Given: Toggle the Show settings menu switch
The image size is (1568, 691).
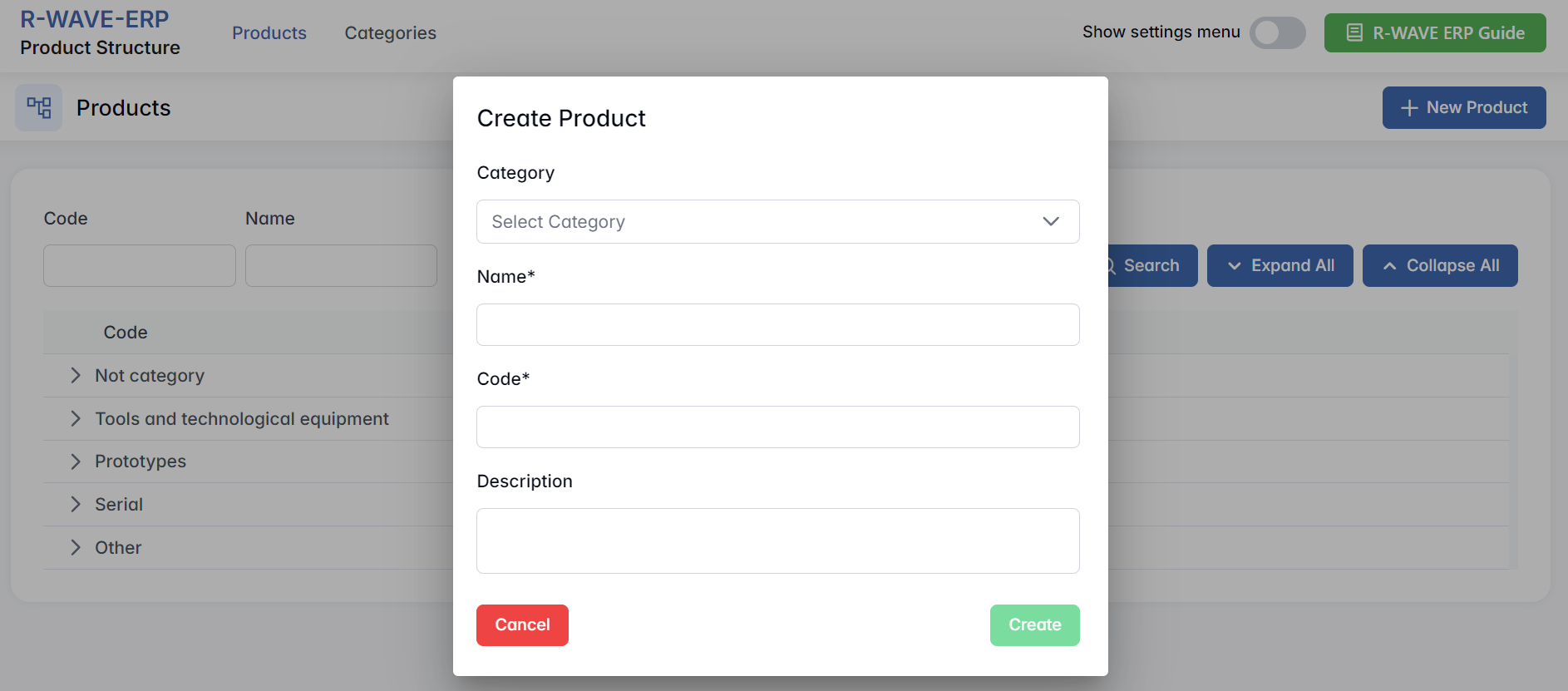Looking at the screenshot, I should 1277,32.
